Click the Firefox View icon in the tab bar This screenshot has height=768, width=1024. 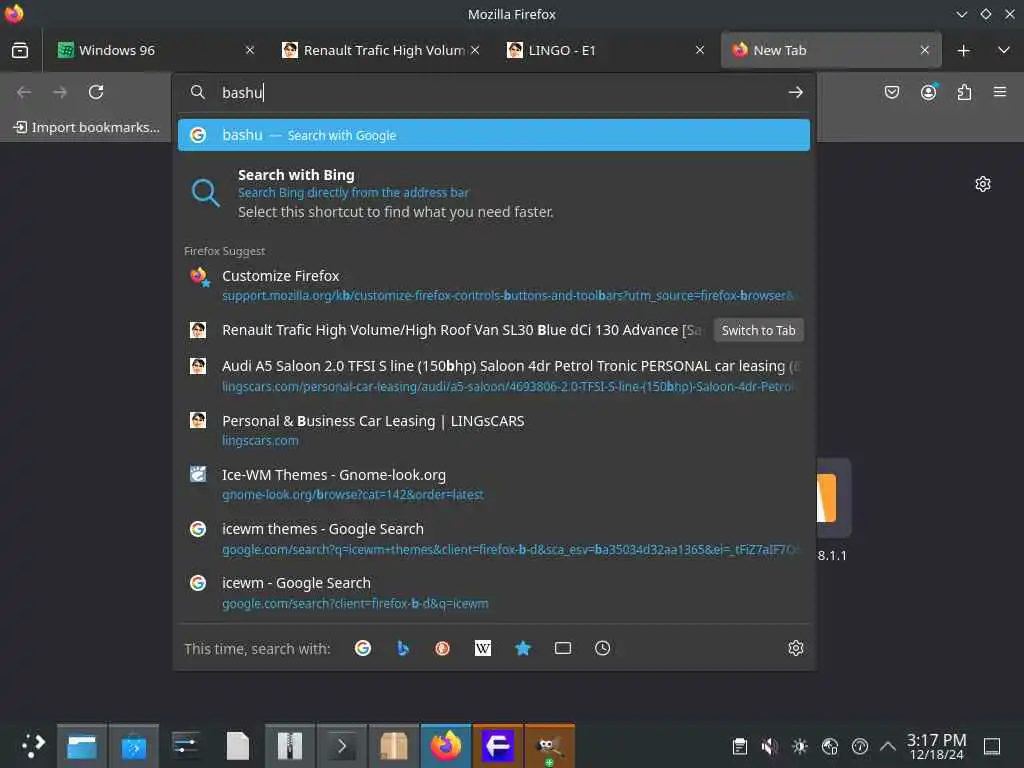point(20,50)
